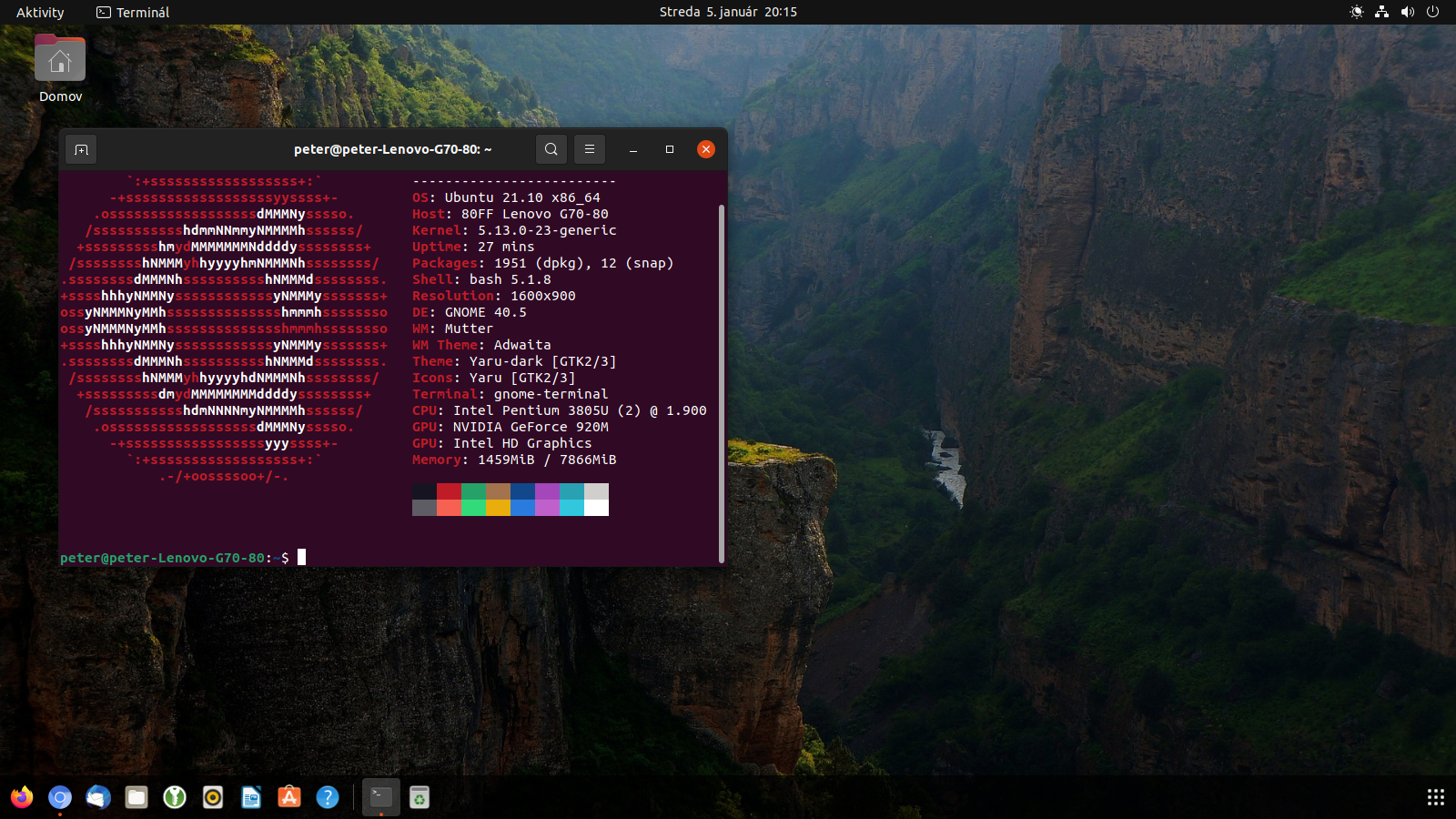
Task: Open the Domov home folder icon
Action: 60,60
